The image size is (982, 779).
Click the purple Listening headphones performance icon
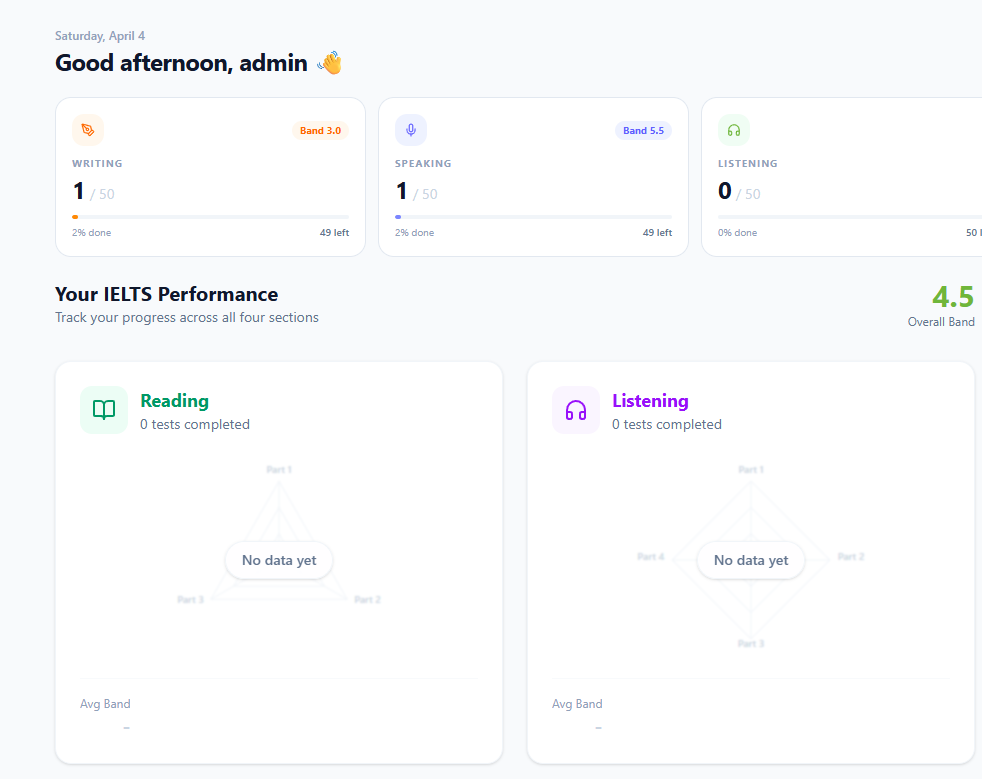coord(576,410)
